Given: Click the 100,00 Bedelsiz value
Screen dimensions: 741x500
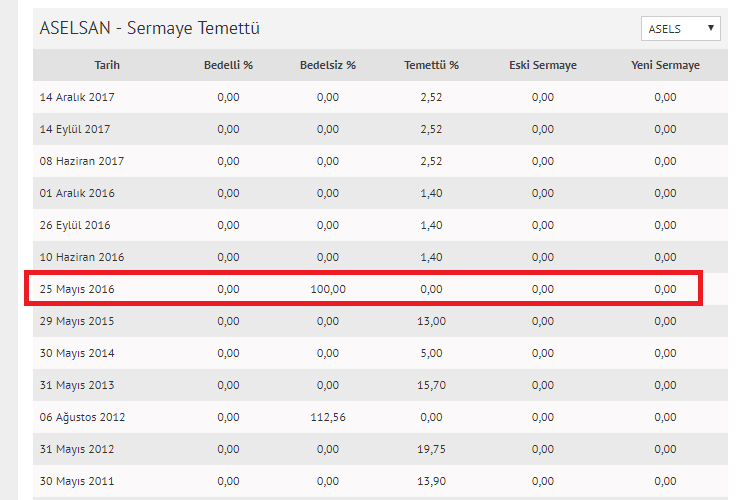Looking at the screenshot, I should [x=328, y=289].
